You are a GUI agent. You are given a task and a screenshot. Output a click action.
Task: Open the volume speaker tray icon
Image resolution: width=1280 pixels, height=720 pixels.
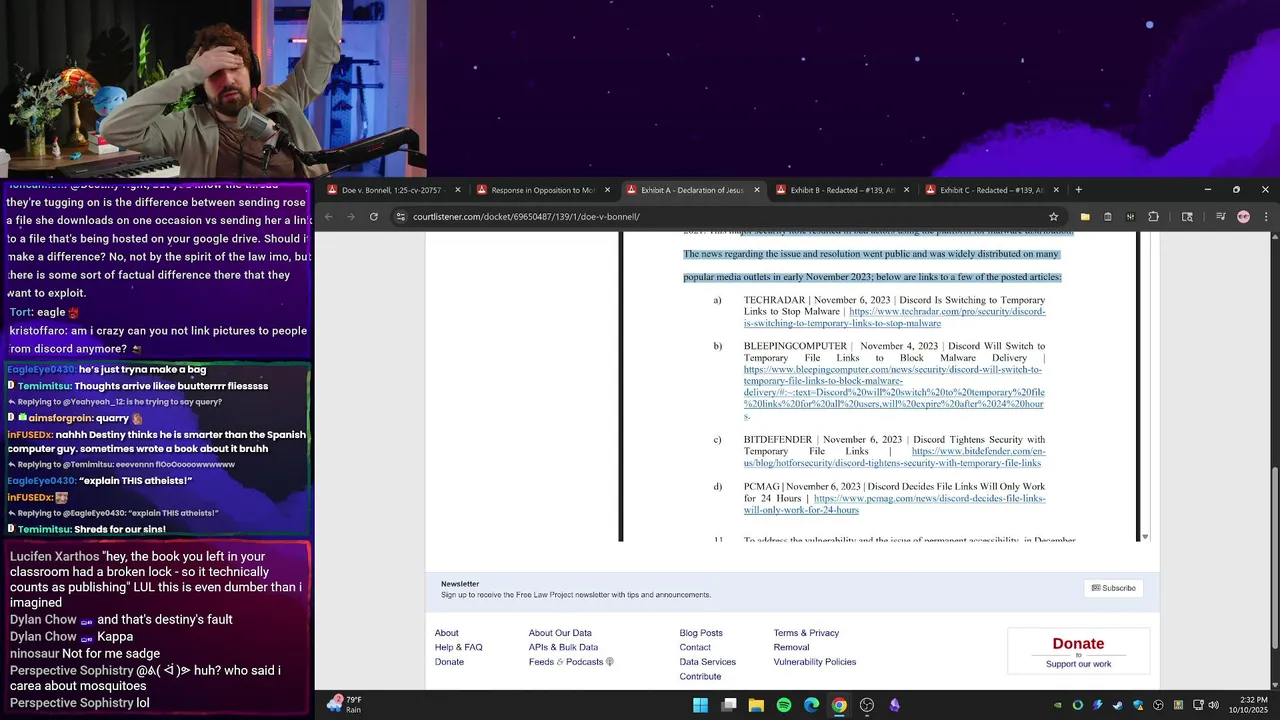point(1213,705)
